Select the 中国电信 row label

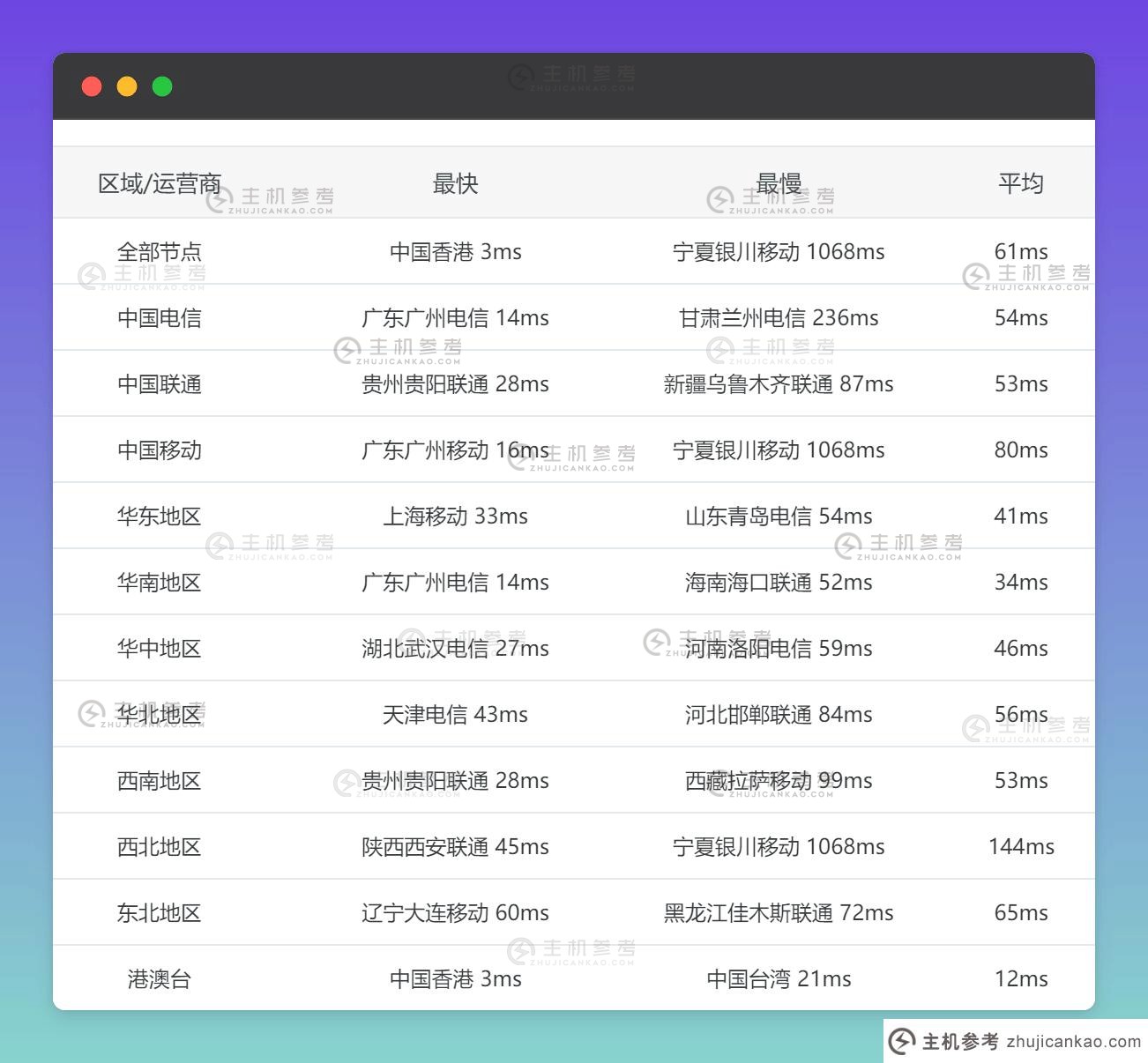click(160, 318)
